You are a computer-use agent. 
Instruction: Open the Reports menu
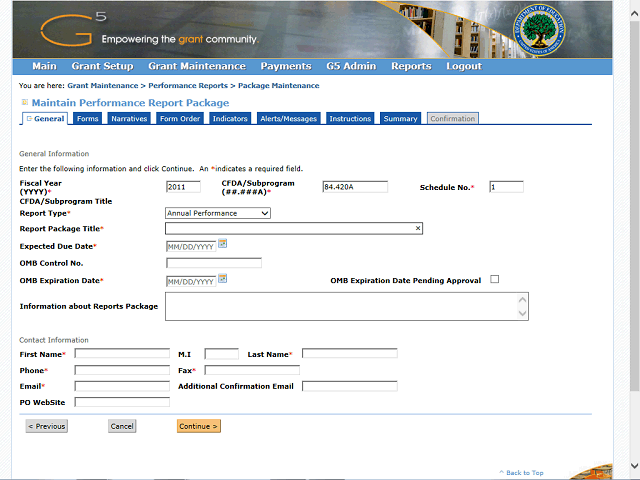tap(411, 66)
